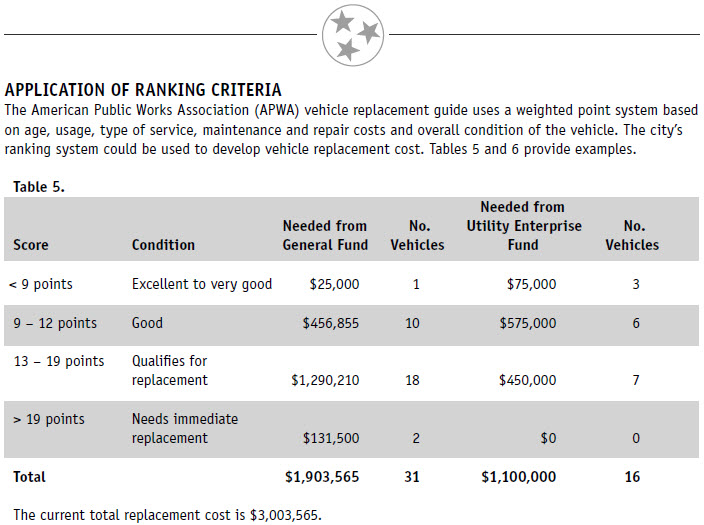The image size is (704, 525).
Task: Select the $456,855 general fund value
Action: [331, 323]
